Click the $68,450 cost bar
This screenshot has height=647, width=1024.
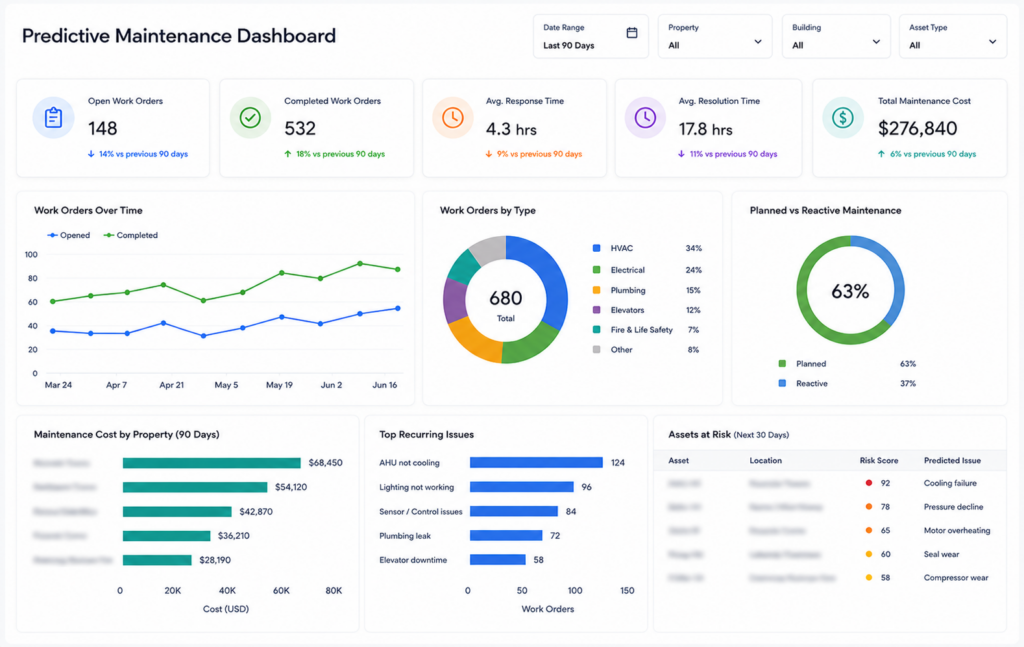click(212, 463)
